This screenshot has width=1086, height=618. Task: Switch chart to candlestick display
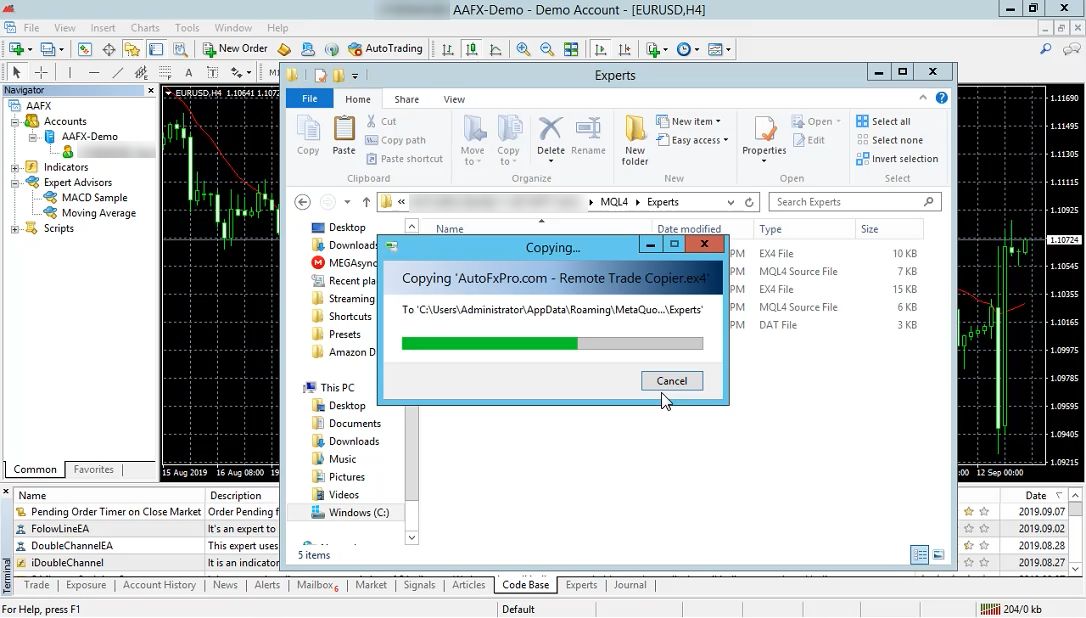click(470, 49)
